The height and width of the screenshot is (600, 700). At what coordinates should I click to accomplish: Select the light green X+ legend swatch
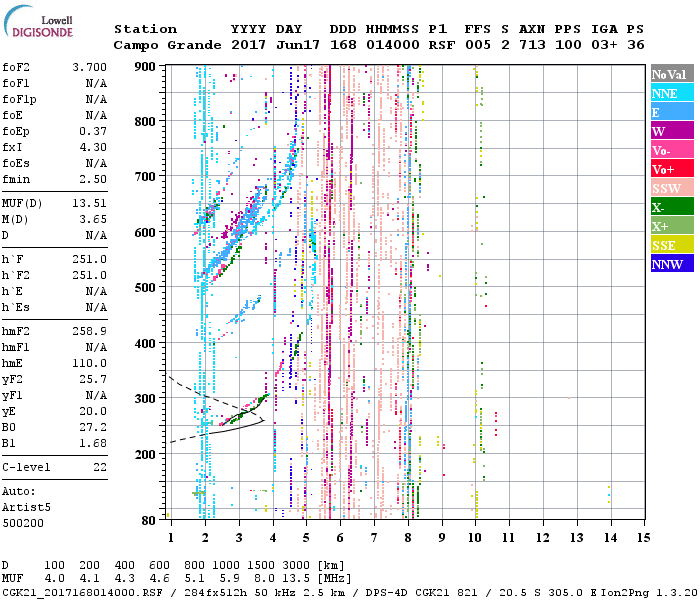(669, 226)
